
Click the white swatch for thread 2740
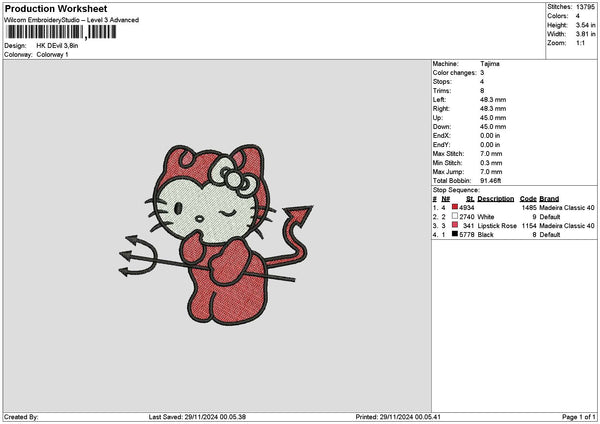pyautogui.click(x=455, y=216)
